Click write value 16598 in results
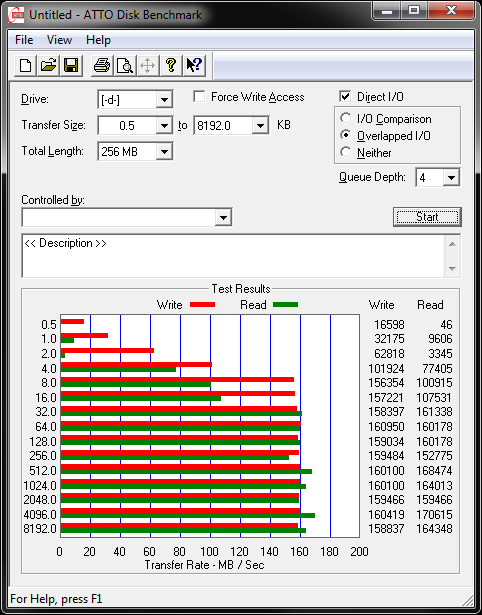Viewport: 482px width, 615px height. coord(387,325)
